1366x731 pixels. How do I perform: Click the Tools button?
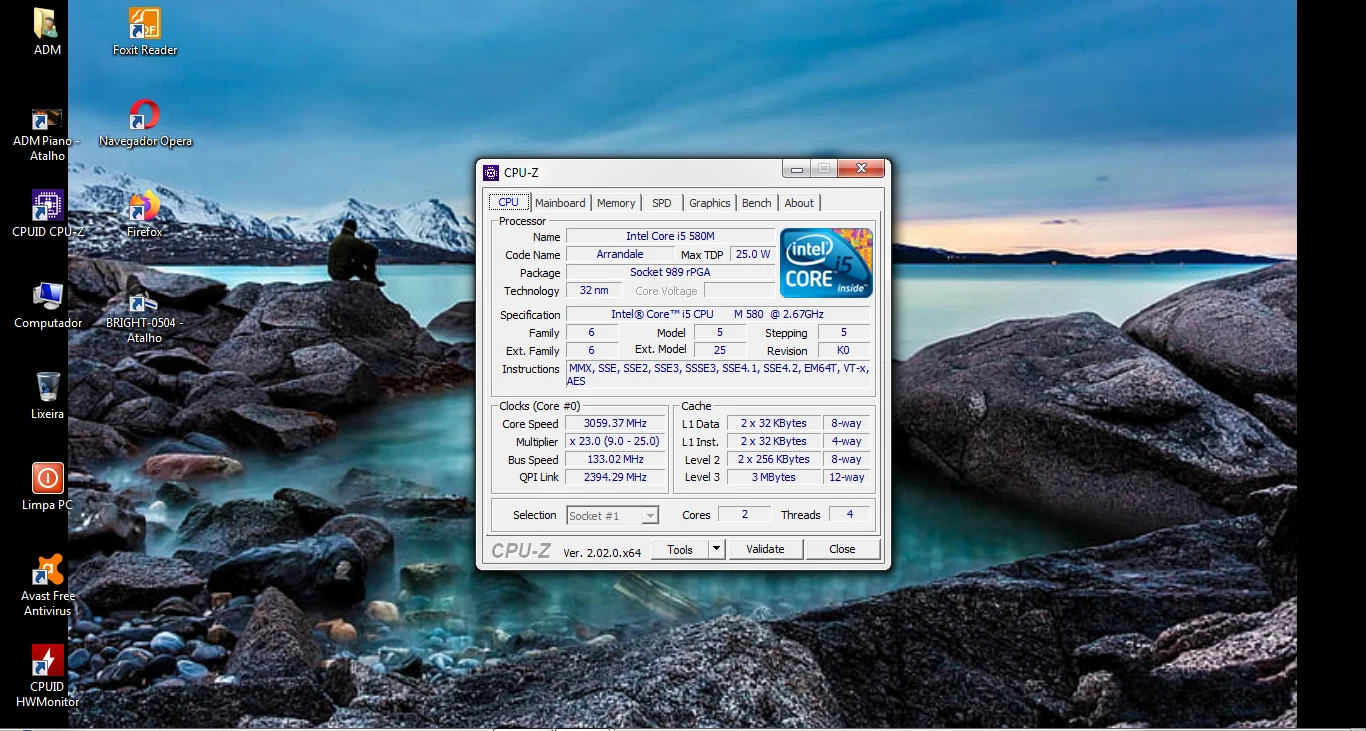tap(680, 549)
